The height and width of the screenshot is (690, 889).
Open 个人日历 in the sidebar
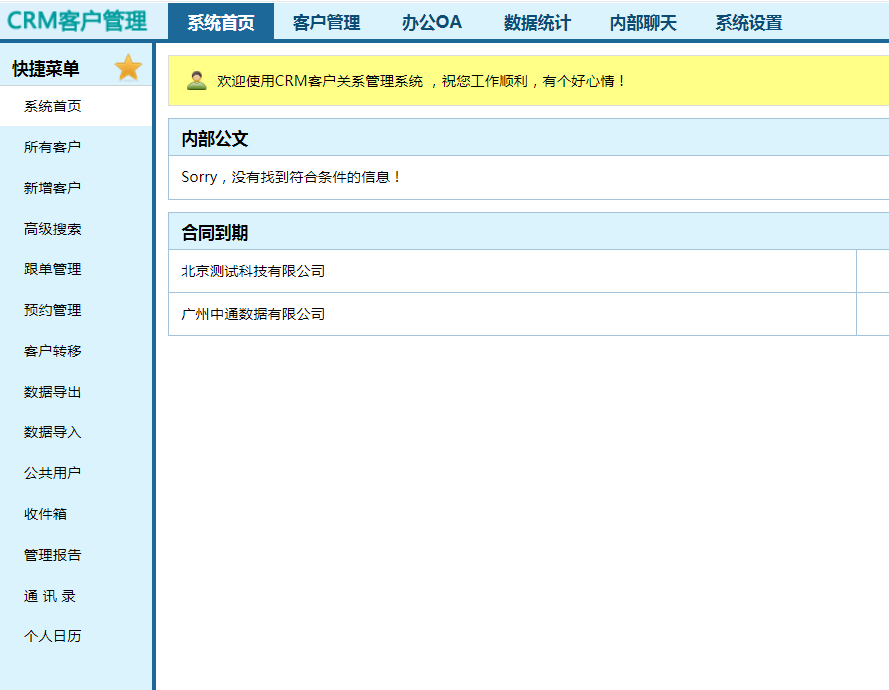point(53,637)
